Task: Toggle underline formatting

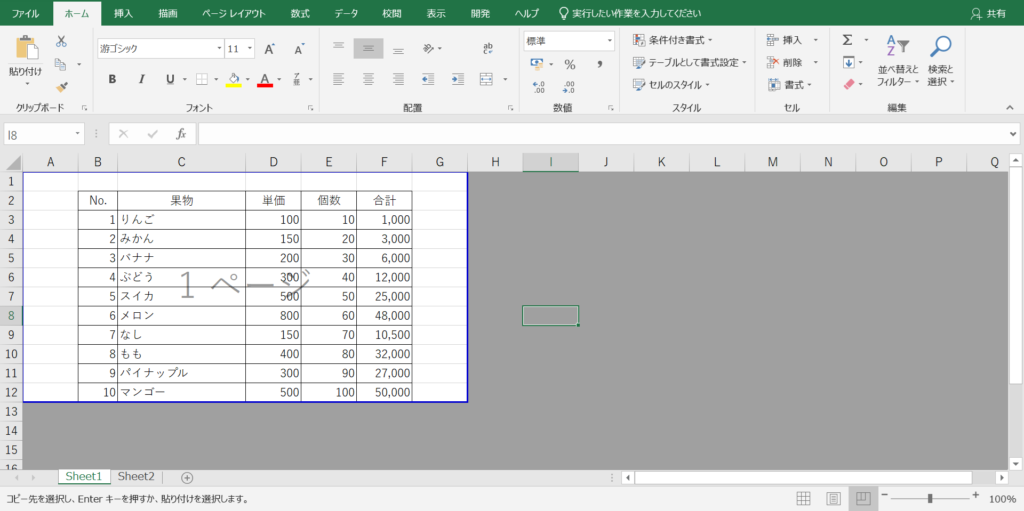Action: [x=170, y=79]
